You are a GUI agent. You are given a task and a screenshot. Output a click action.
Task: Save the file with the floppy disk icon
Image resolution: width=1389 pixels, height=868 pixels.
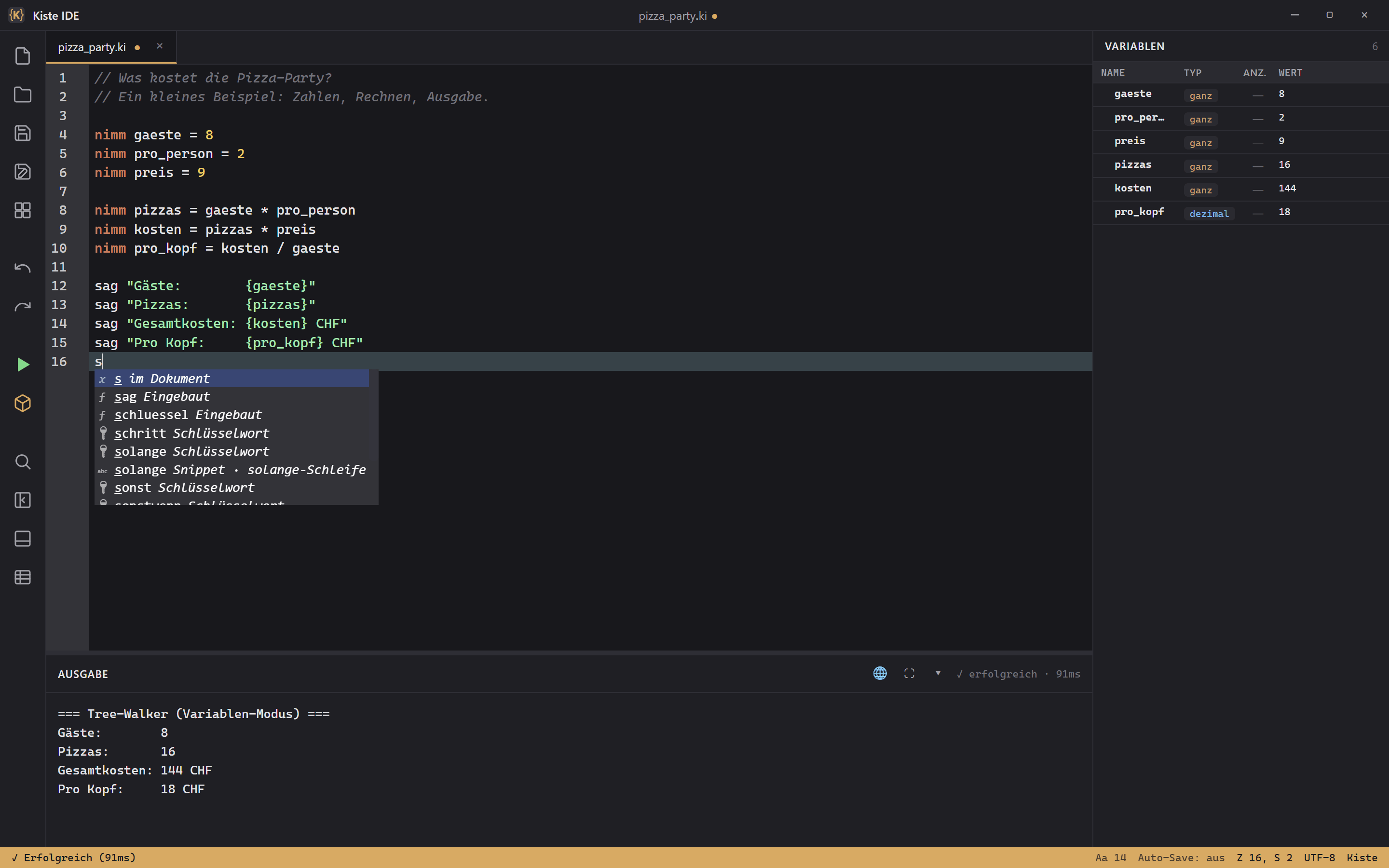pos(22,133)
